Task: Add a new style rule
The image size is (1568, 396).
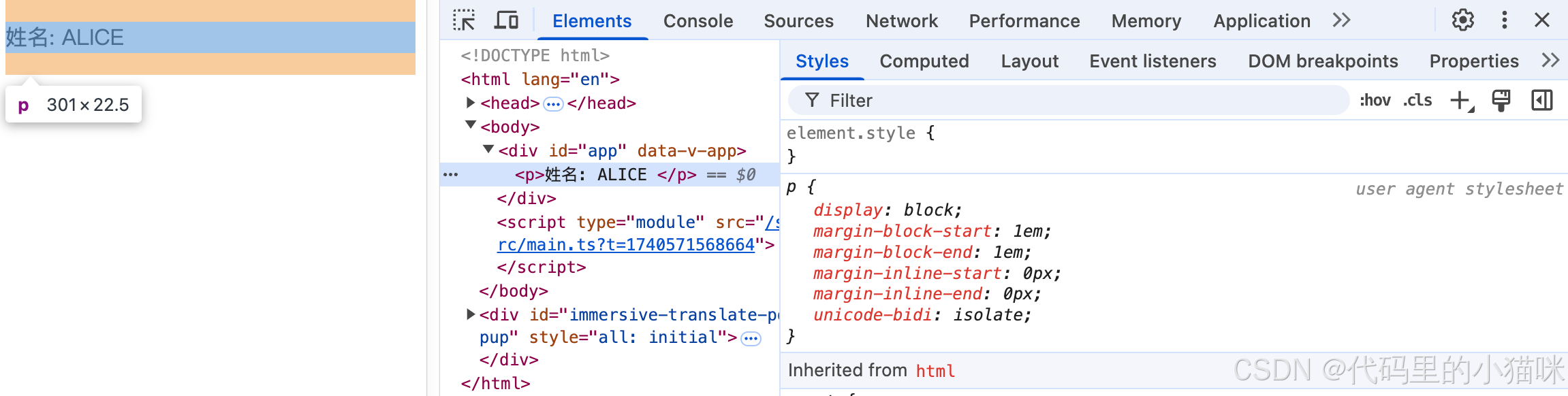Action: coord(1461,101)
